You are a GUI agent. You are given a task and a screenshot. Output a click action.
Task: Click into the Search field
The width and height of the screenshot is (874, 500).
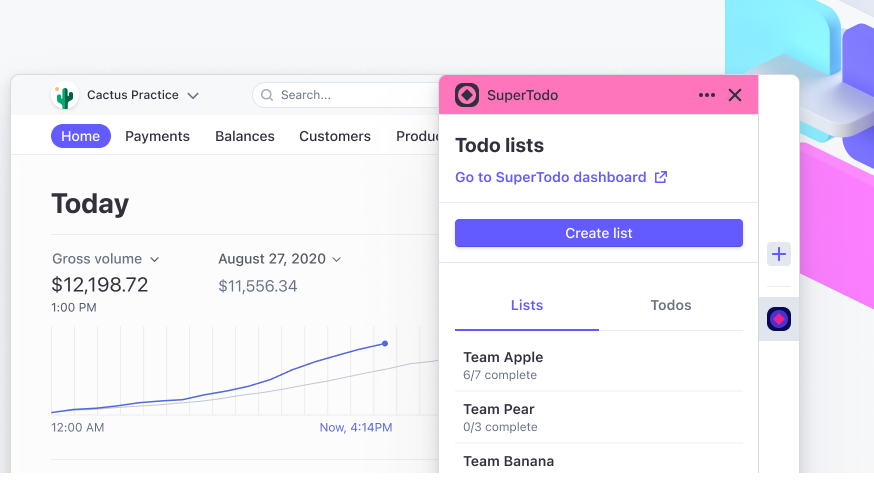(346, 95)
